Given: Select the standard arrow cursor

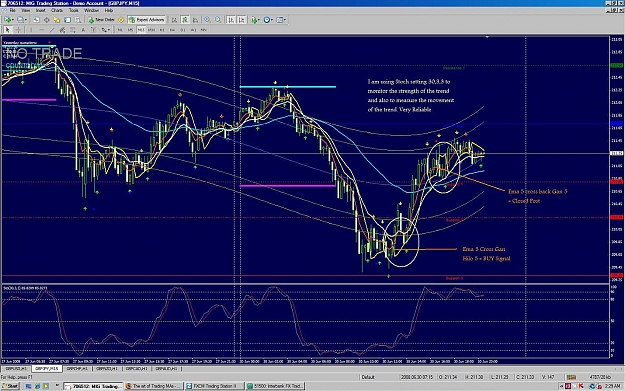Looking at the screenshot, I should [8, 29].
